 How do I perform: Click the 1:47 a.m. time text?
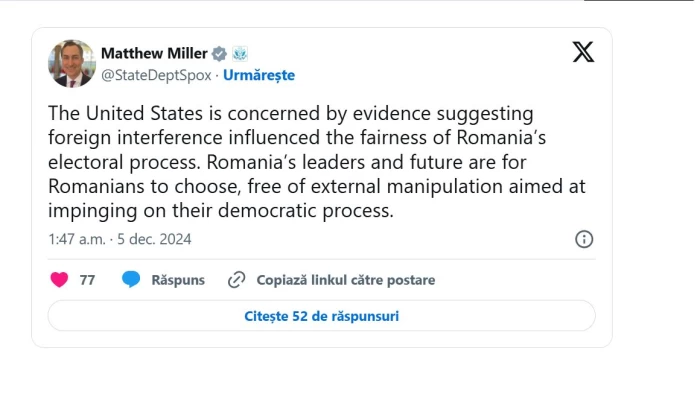tap(76, 239)
